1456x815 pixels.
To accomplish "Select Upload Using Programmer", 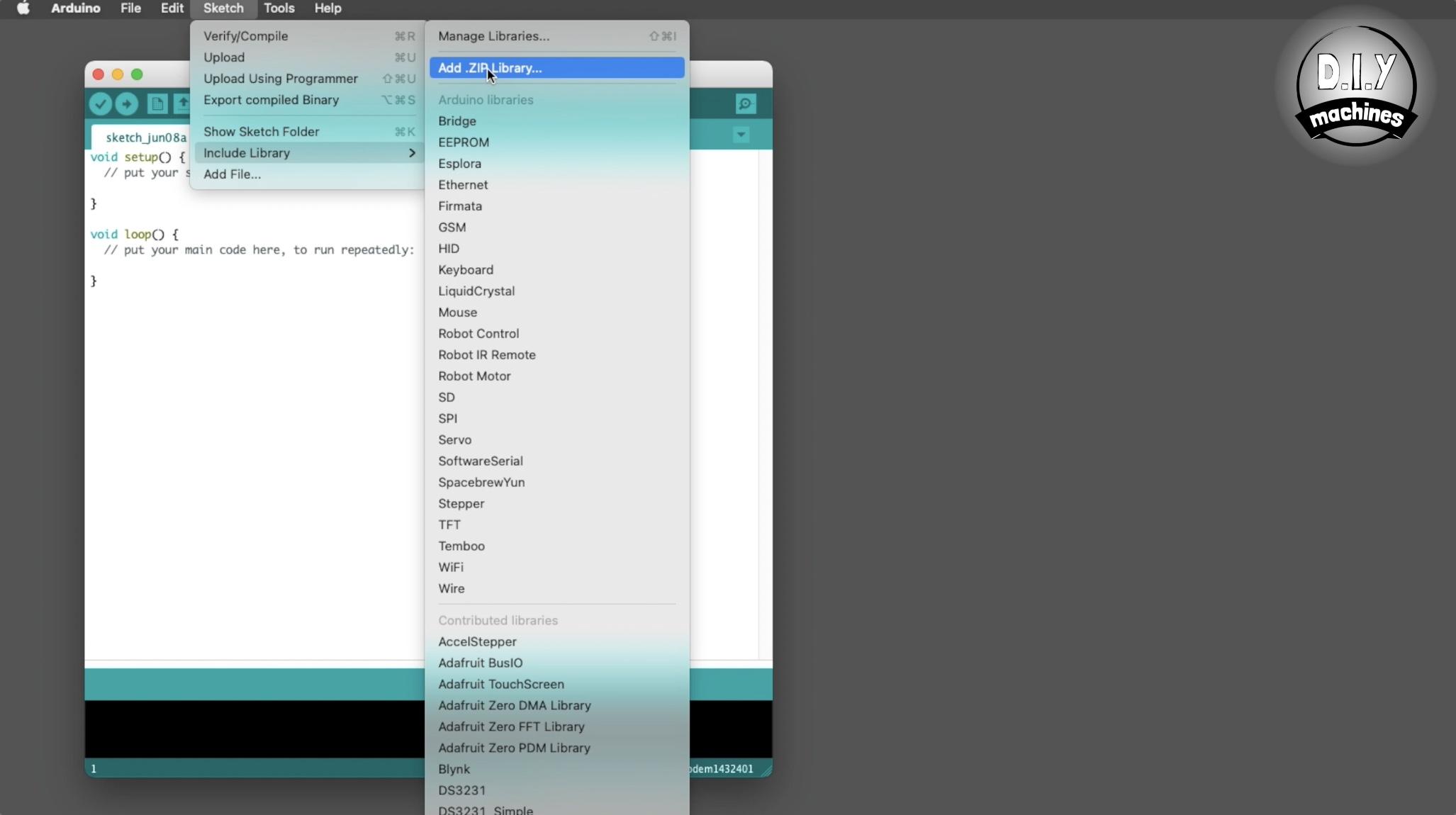I will tap(309, 79).
